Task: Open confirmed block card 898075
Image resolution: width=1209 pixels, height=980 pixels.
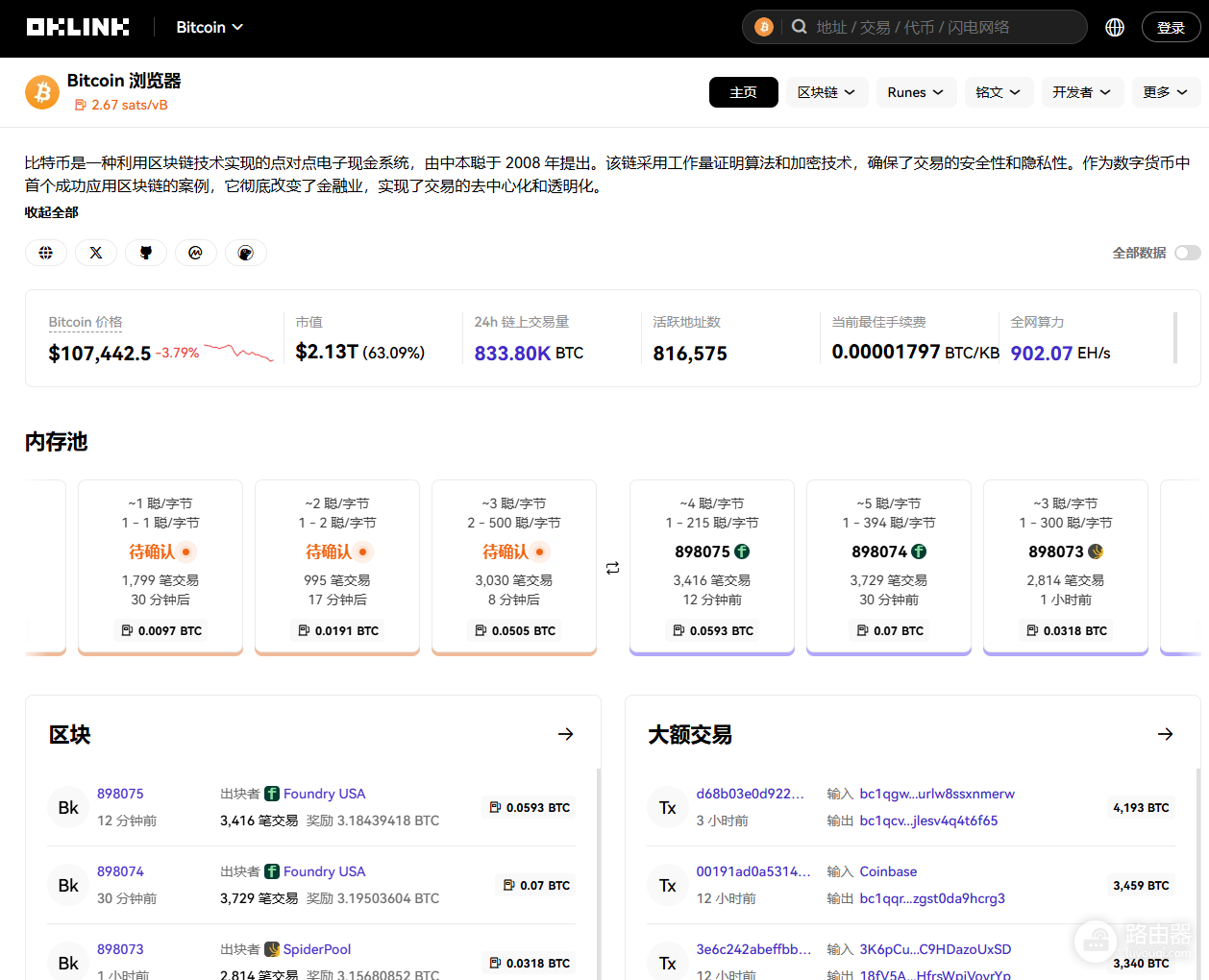Action: [712, 567]
